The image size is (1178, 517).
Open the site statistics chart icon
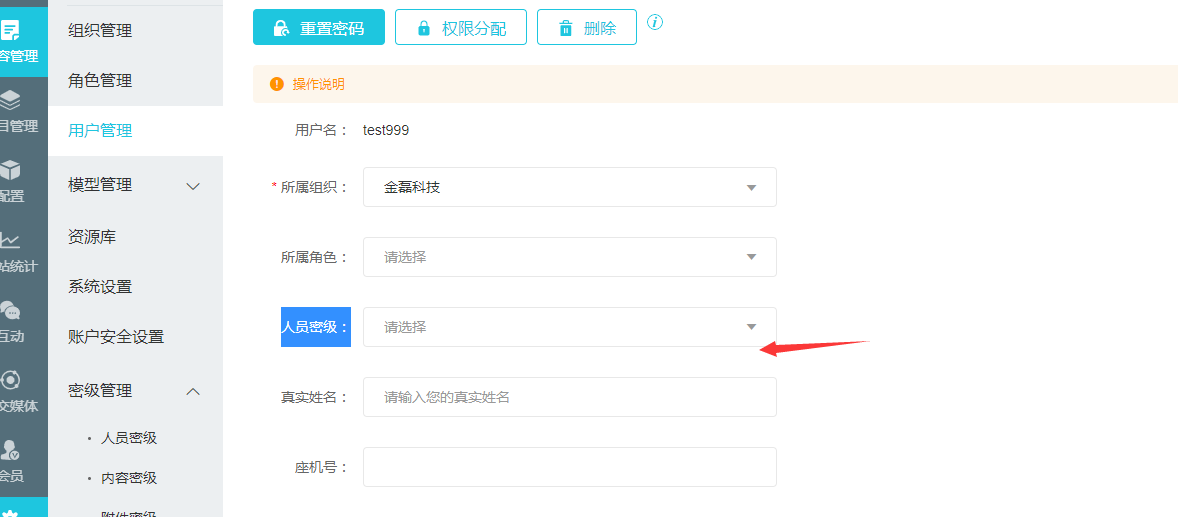10,240
